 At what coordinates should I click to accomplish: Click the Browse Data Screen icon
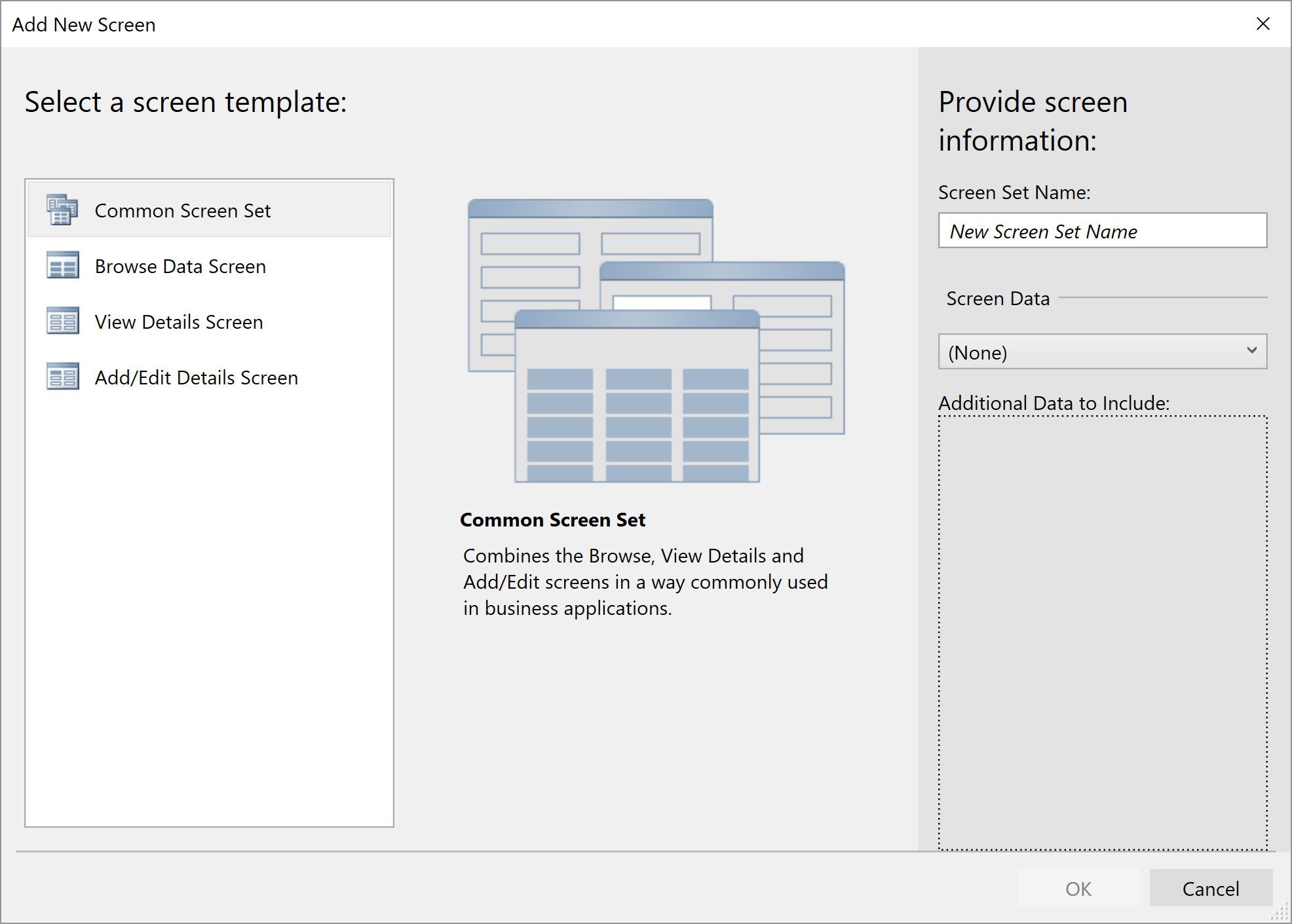point(62,266)
